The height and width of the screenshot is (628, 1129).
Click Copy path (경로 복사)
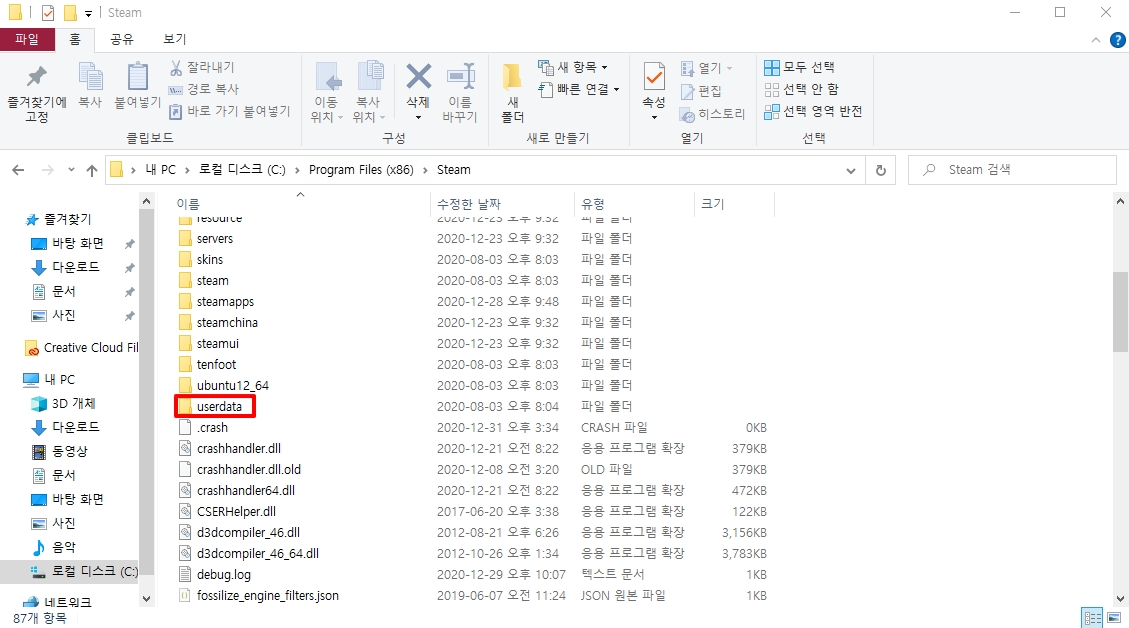click(x=204, y=89)
